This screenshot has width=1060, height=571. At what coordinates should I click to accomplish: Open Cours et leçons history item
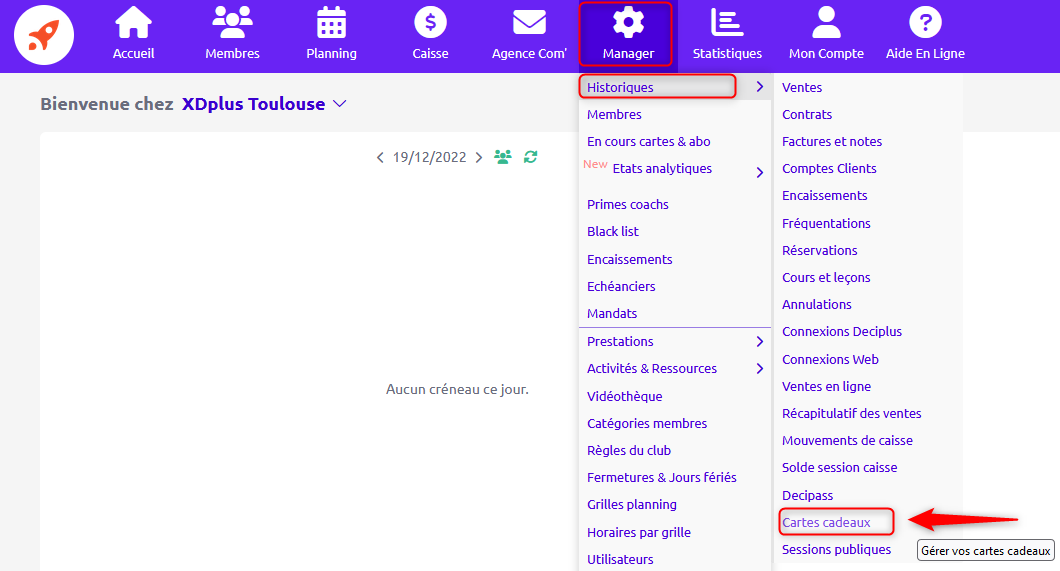click(826, 278)
